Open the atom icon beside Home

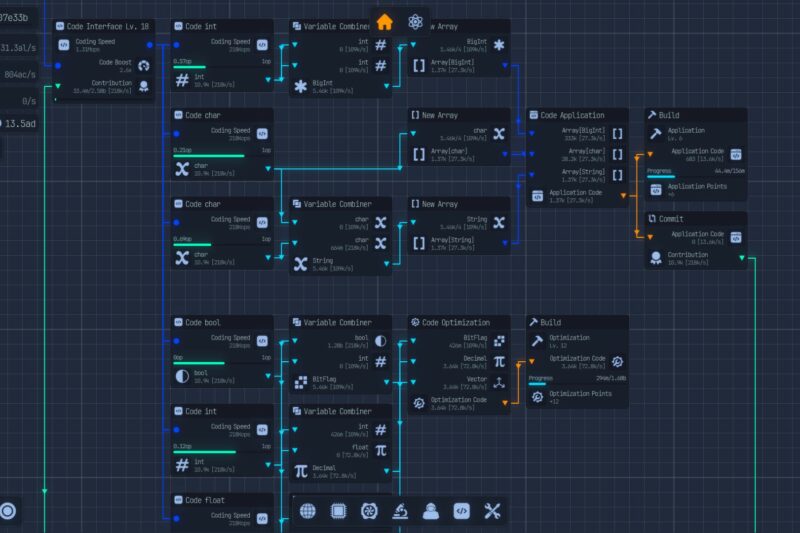tap(416, 22)
